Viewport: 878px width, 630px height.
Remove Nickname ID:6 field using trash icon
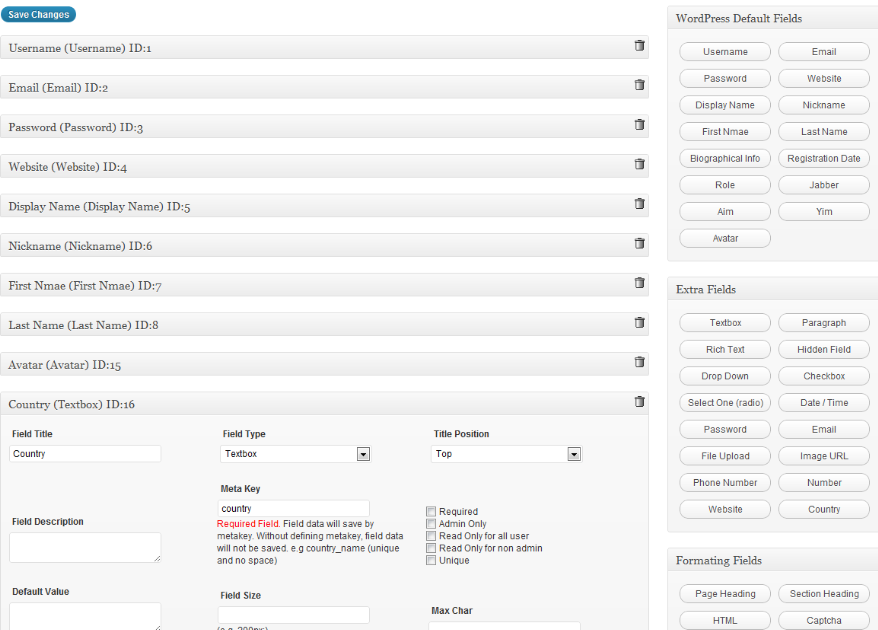tap(639, 243)
